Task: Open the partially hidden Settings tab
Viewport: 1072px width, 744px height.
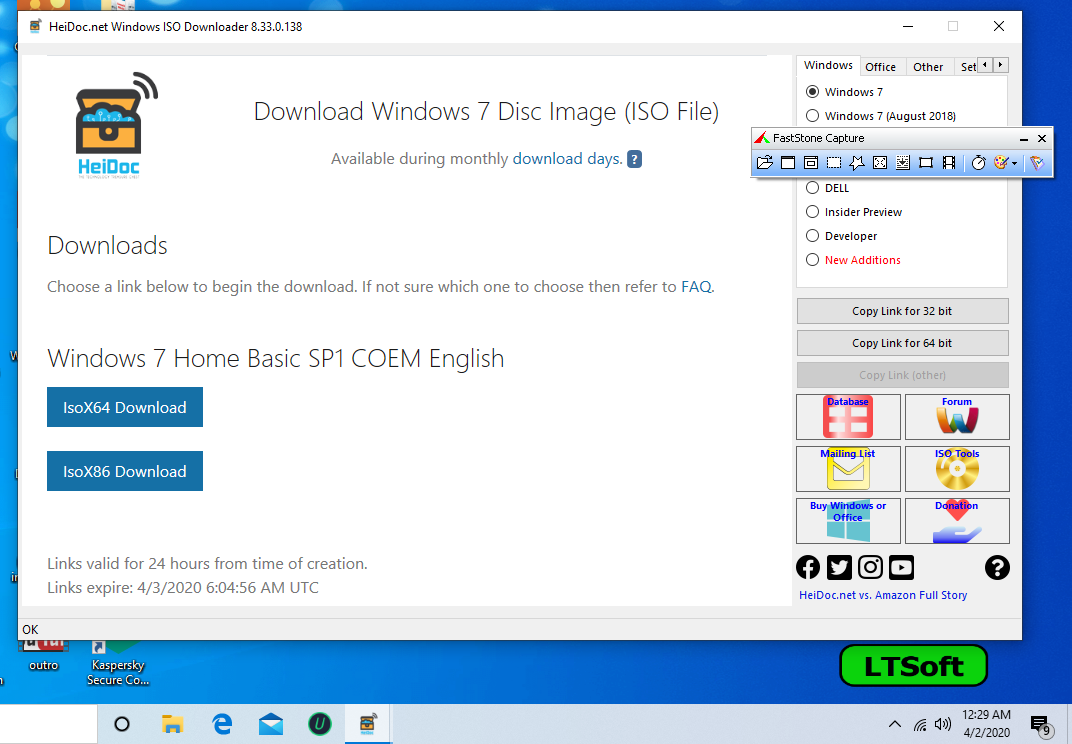Action: point(968,67)
